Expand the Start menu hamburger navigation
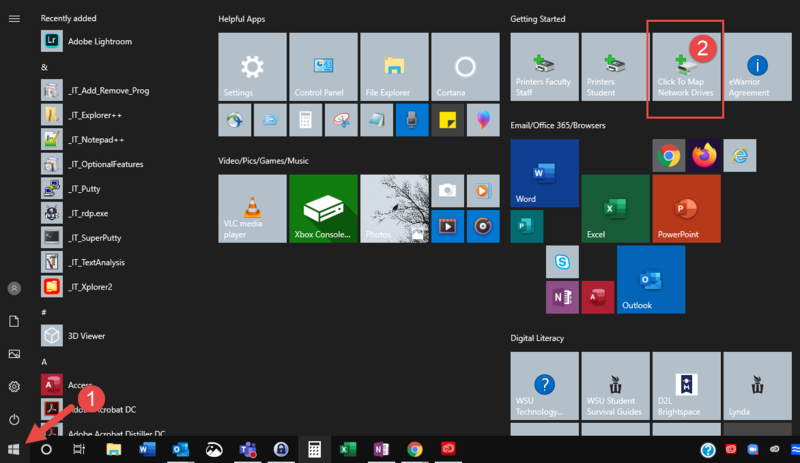The width and height of the screenshot is (800, 463). 14,19
